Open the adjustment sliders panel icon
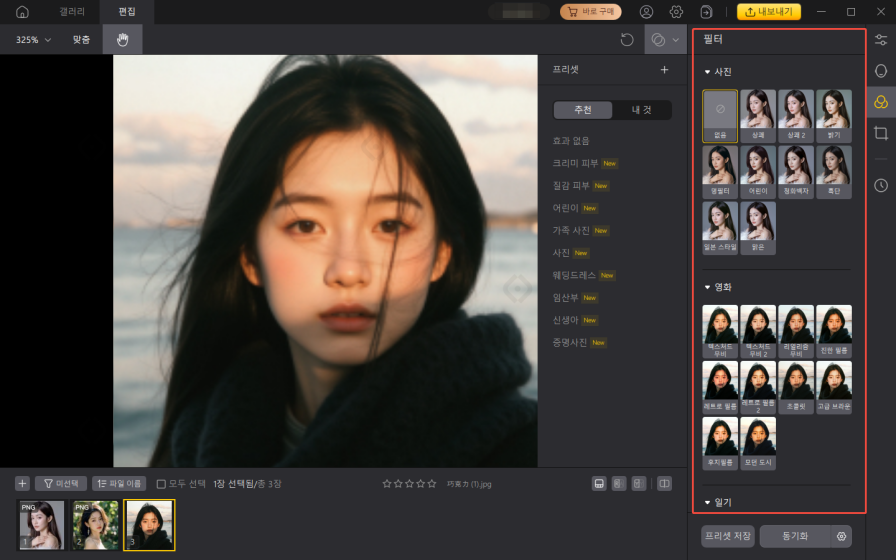This screenshot has height=560, width=896. click(881, 40)
